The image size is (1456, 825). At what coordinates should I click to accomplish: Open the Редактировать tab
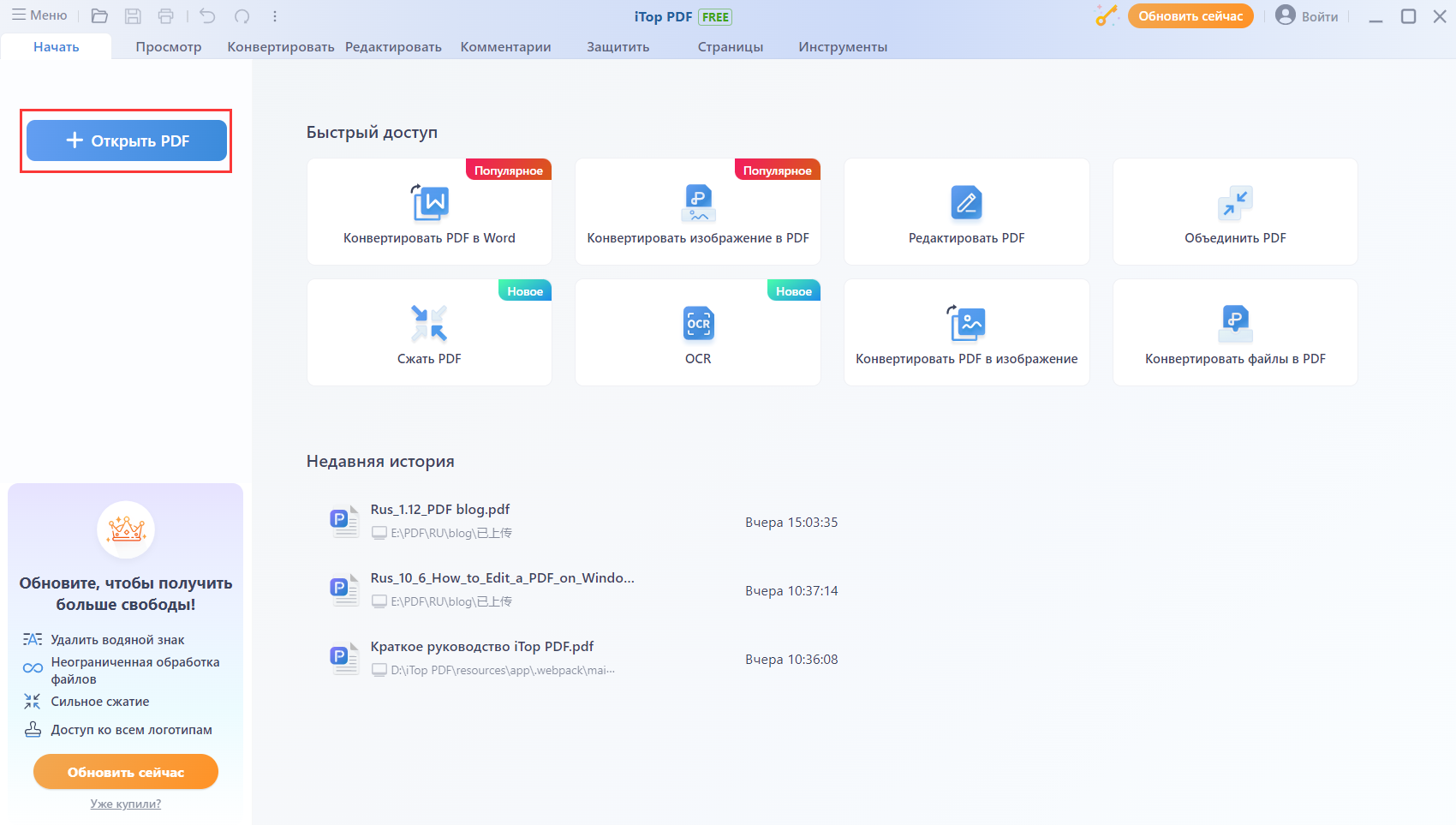click(394, 47)
